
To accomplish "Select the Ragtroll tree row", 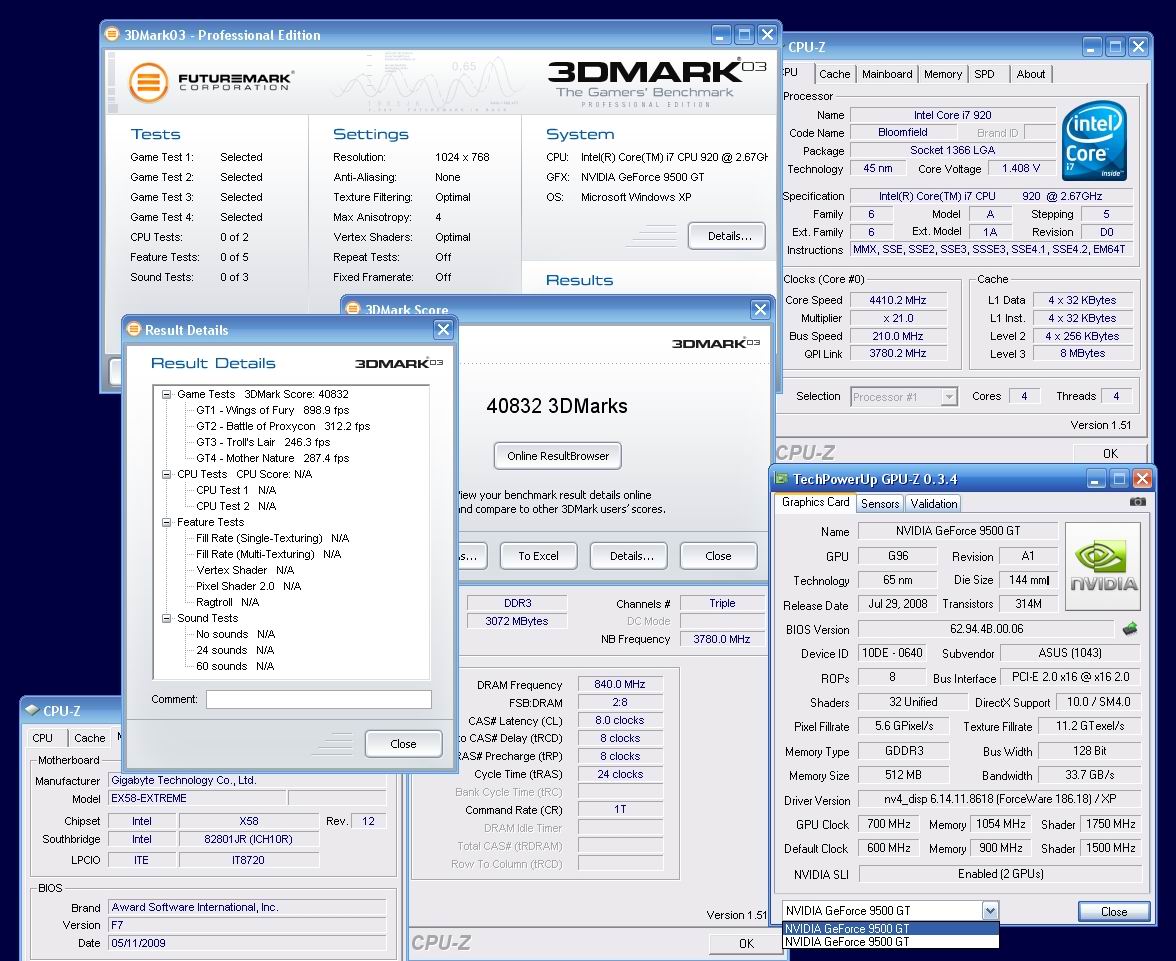I will 227,602.
